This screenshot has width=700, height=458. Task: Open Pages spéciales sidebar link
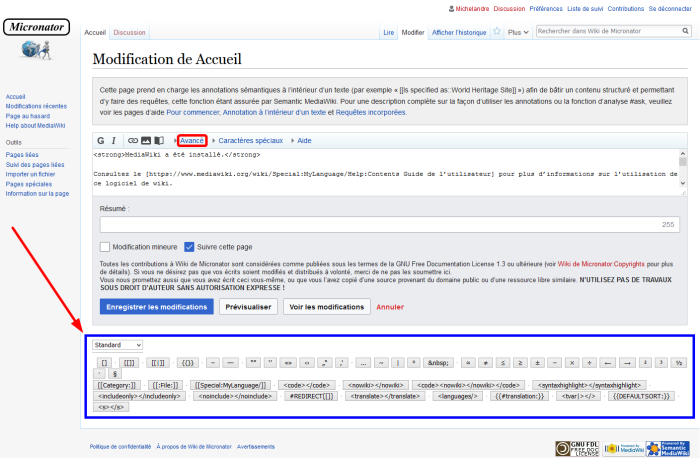[29, 184]
